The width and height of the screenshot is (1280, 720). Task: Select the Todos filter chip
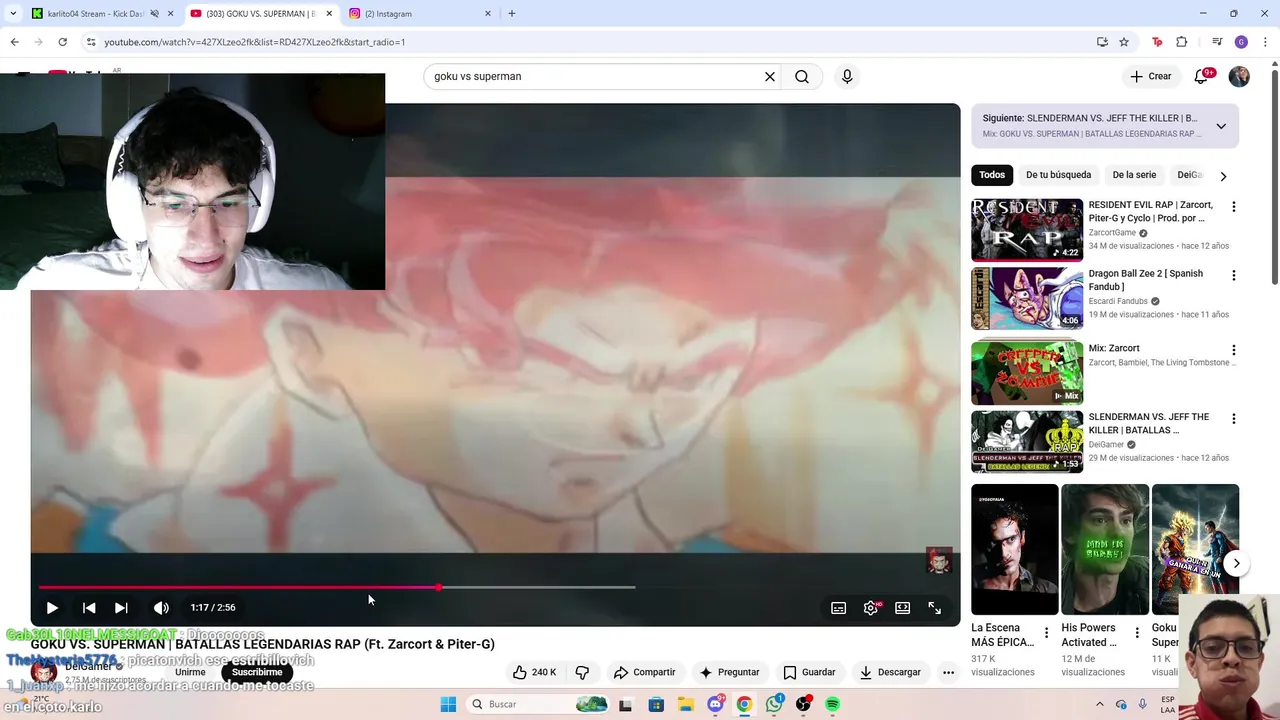[x=992, y=175]
